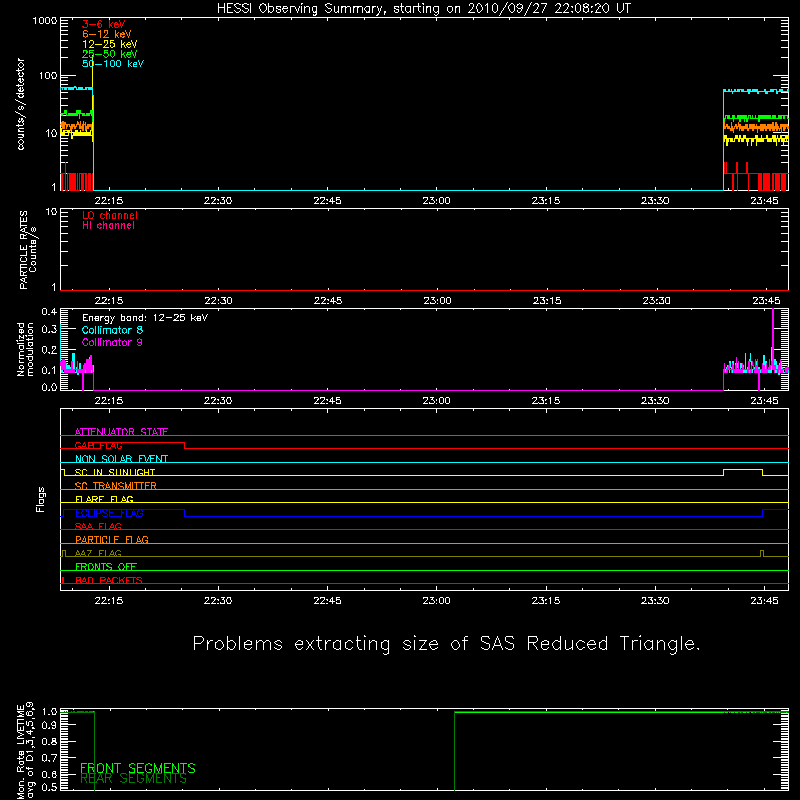The image size is (800, 800).
Task: Click the ECLIPSE FLAG step-up near 23:45
Action: [x=762, y=513]
